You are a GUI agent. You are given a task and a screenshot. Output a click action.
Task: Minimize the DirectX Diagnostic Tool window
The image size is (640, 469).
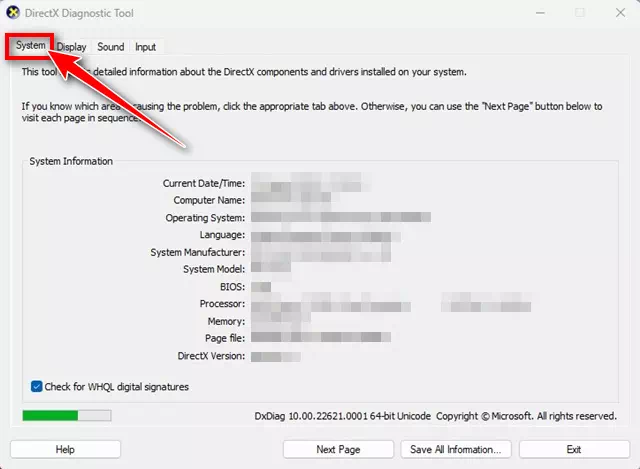coord(540,13)
